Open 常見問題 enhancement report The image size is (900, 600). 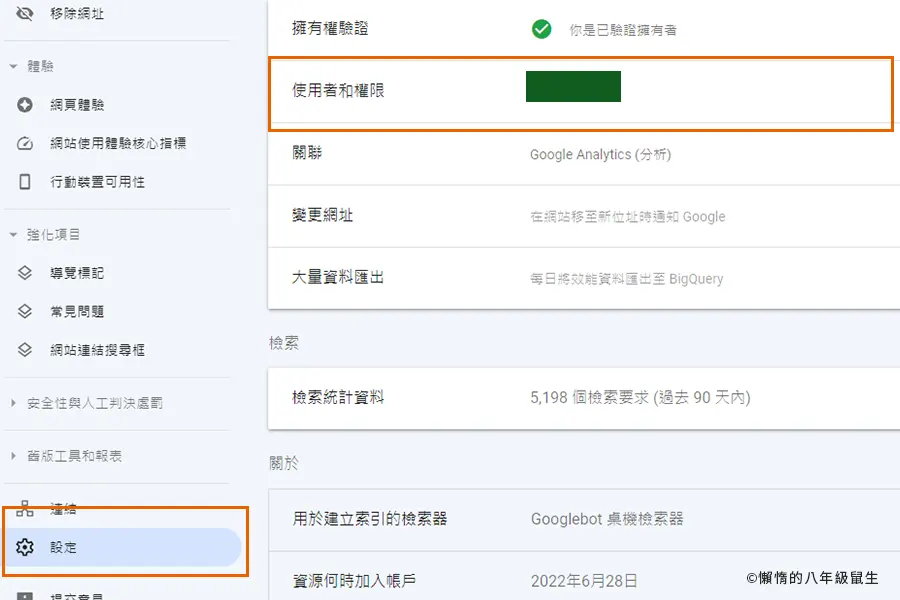[77, 312]
